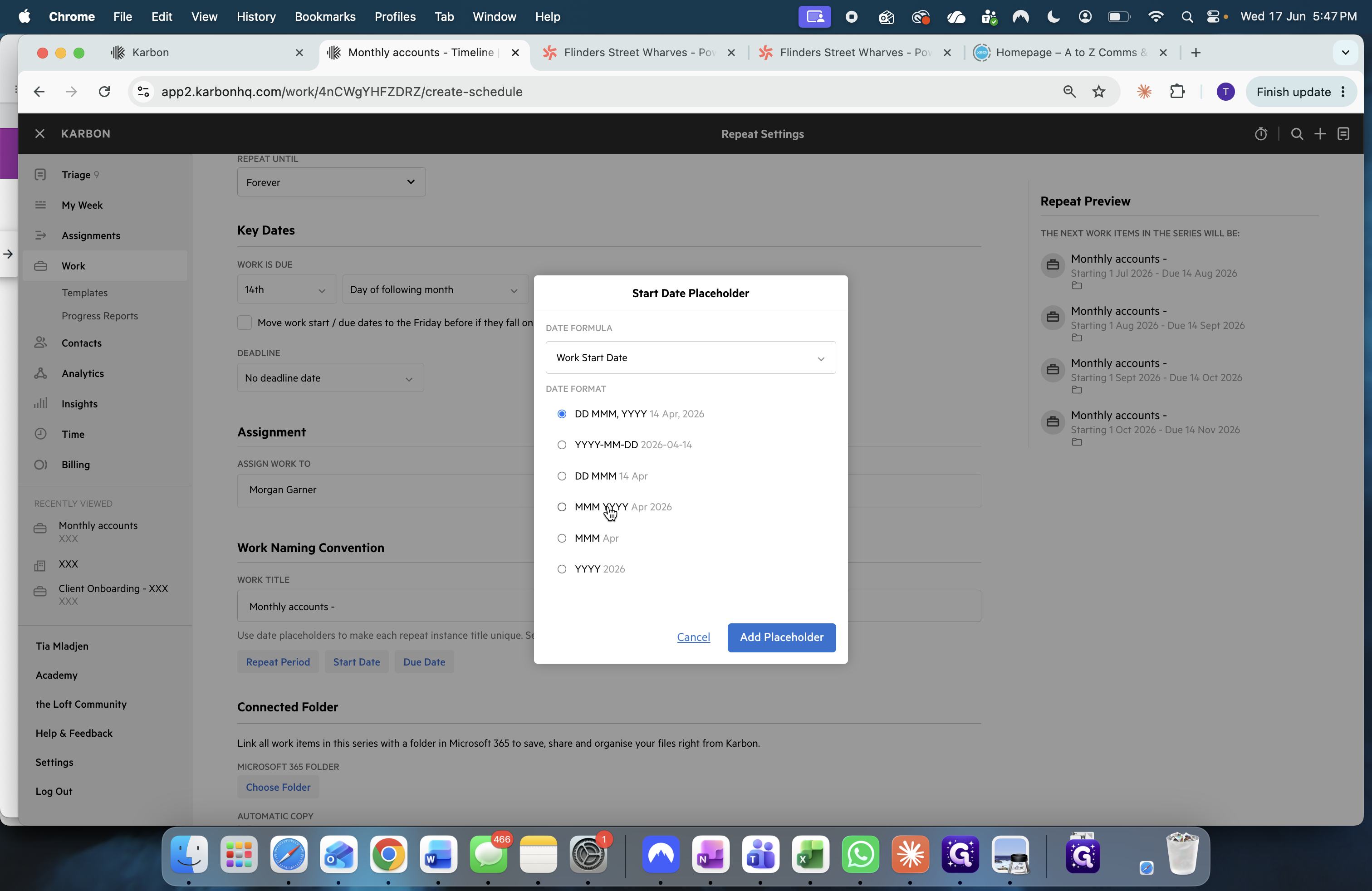Close the Repeat Settings panel with X
Image resolution: width=1372 pixels, height=891 pixels.
click(40, 134)
